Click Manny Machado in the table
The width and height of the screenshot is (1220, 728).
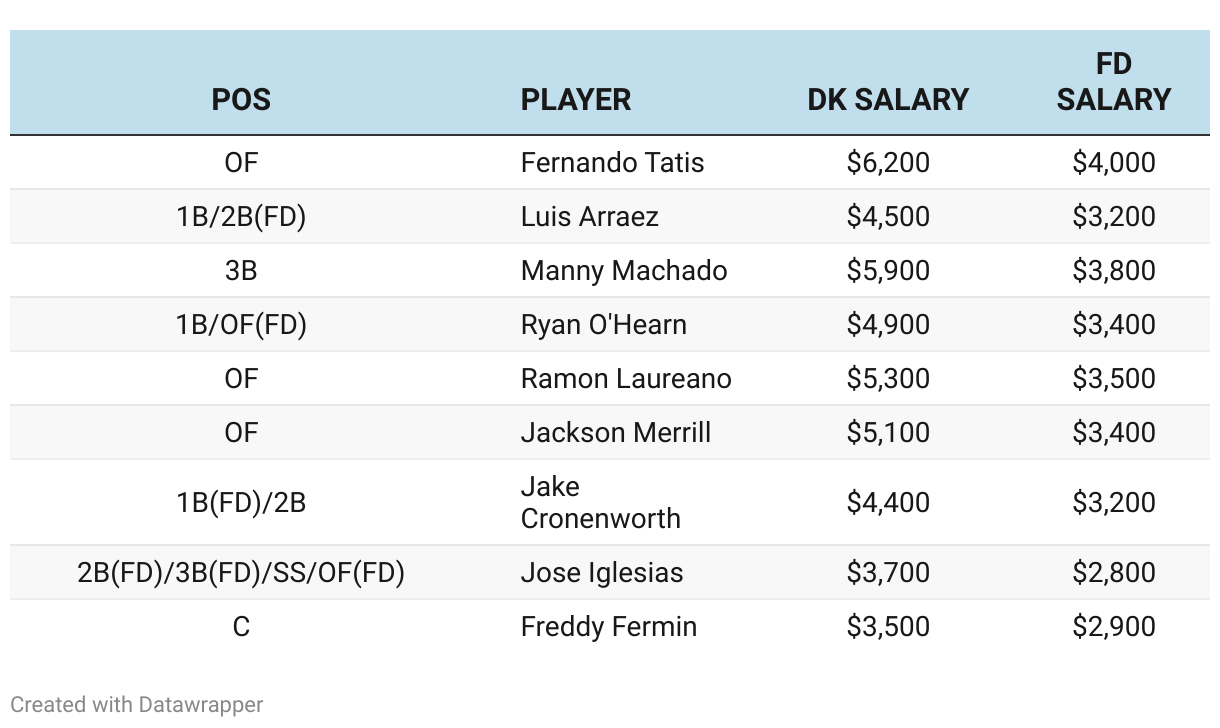point(623,271)
